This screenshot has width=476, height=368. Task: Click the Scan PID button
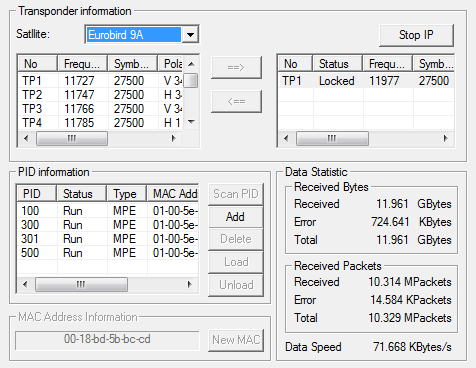[236, 194]
